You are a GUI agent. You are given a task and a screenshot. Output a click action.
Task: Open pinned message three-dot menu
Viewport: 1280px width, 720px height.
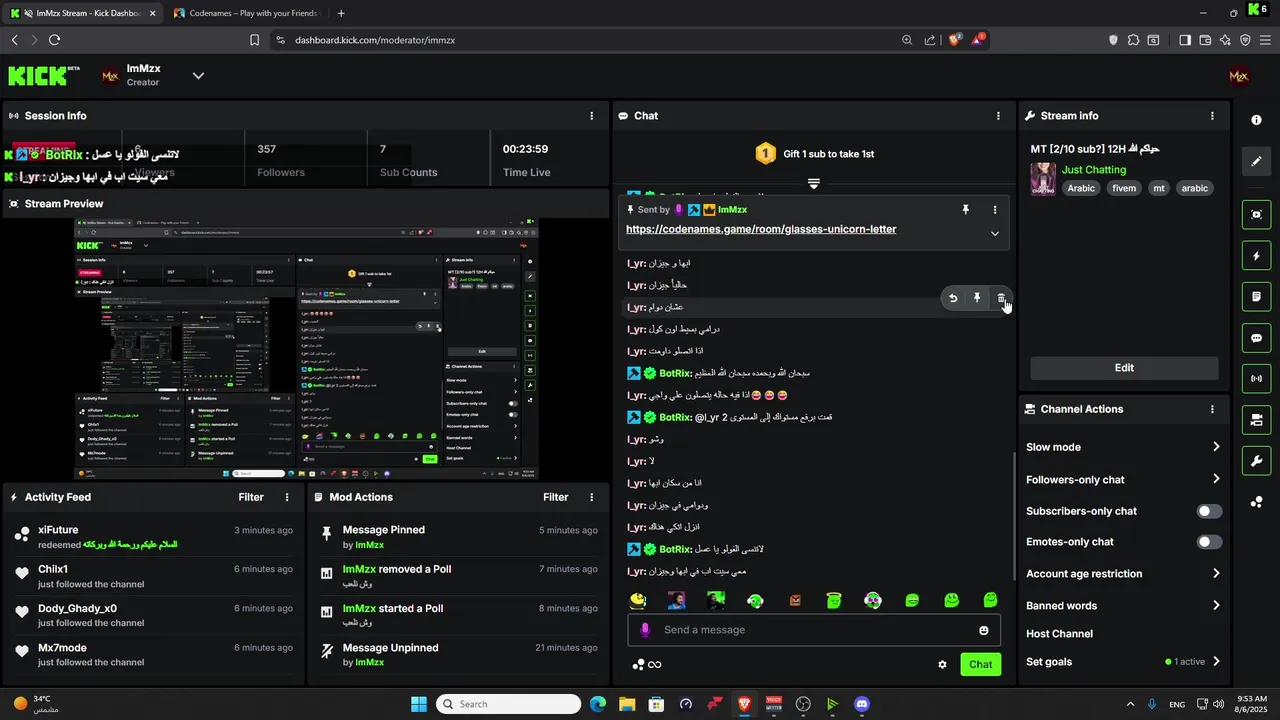point(994,210)
